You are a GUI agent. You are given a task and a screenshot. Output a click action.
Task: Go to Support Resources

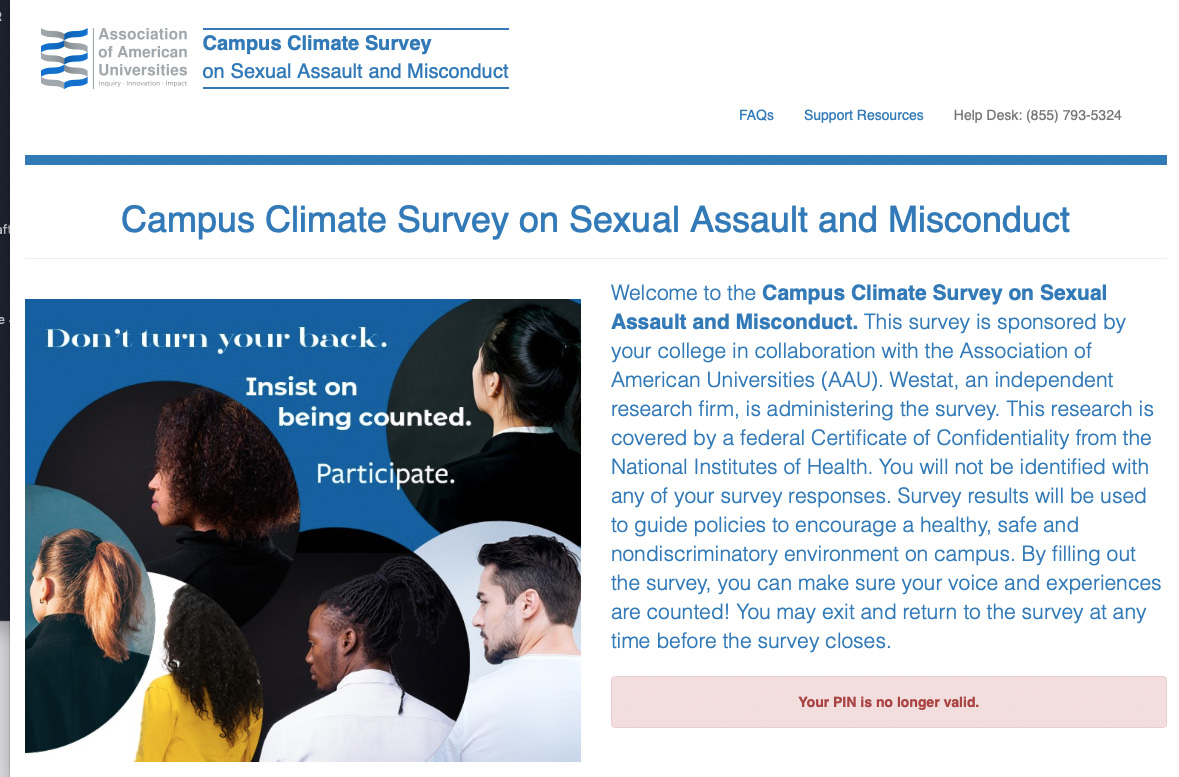pyautogui.click(x=863, y=115)
